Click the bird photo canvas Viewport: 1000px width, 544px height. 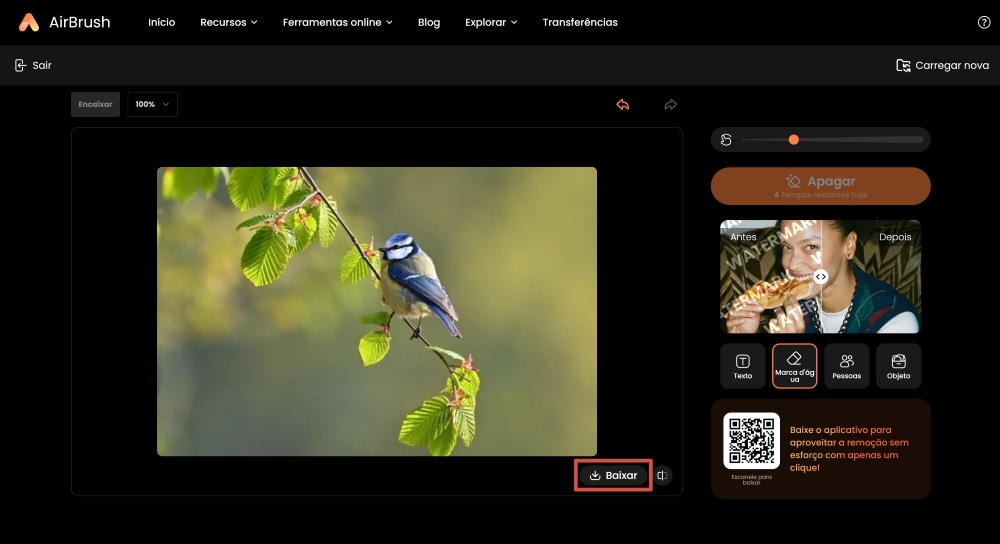pos(377,311)
